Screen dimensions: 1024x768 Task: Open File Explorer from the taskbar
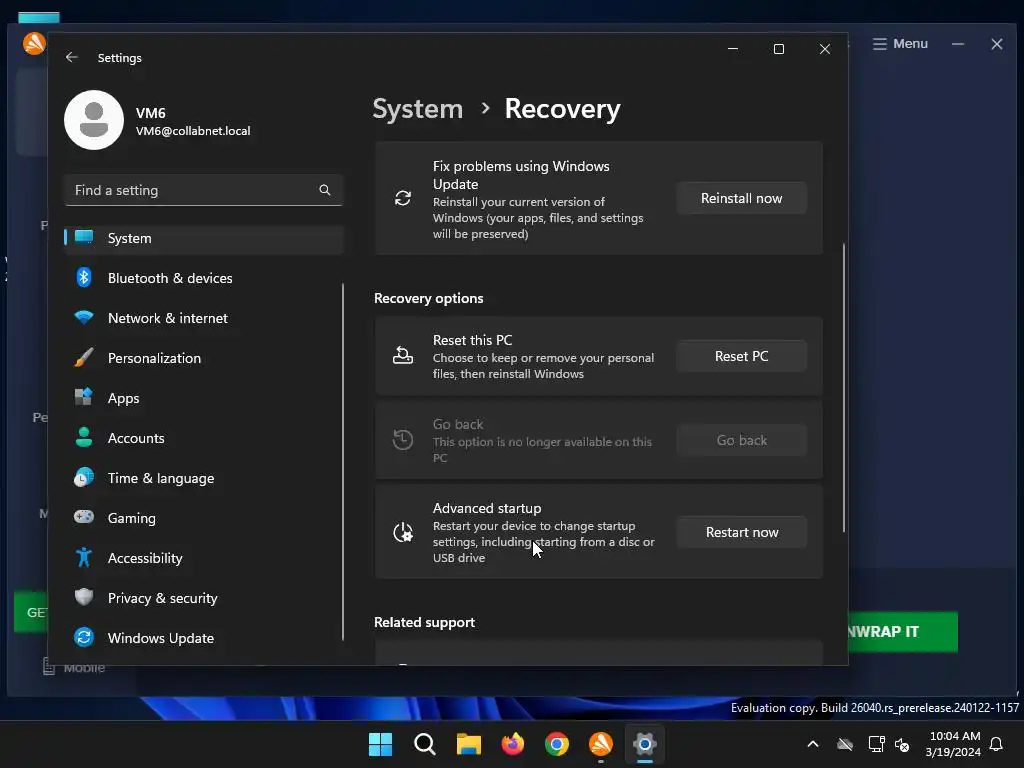[x=468, y=744]
